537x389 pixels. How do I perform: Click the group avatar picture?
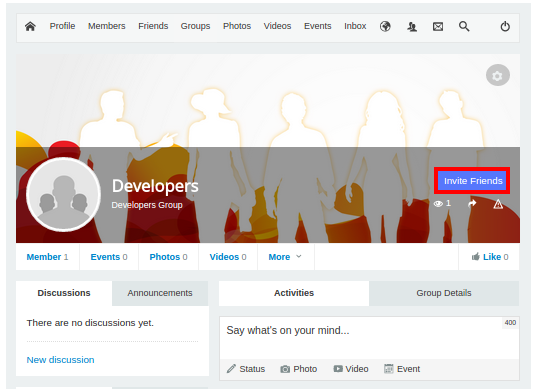click(x=64, y=194)
